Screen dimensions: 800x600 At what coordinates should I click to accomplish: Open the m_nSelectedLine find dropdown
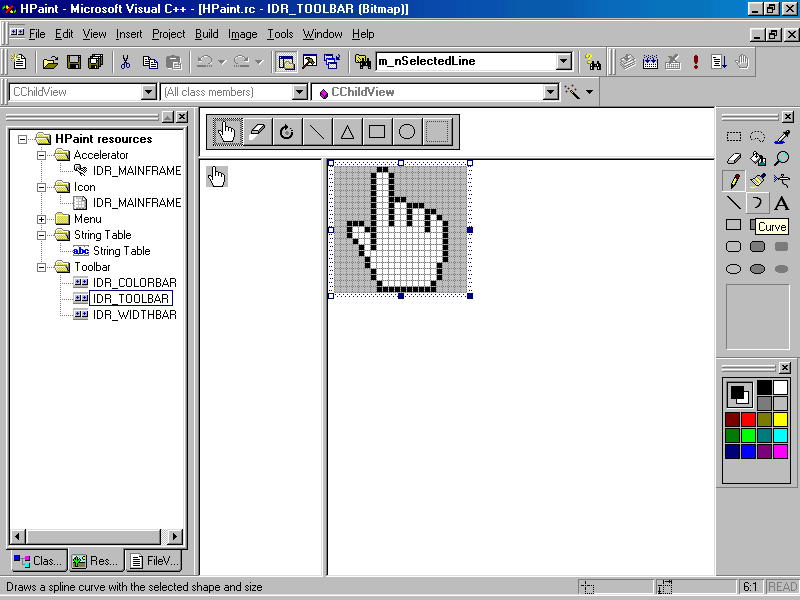563,62
